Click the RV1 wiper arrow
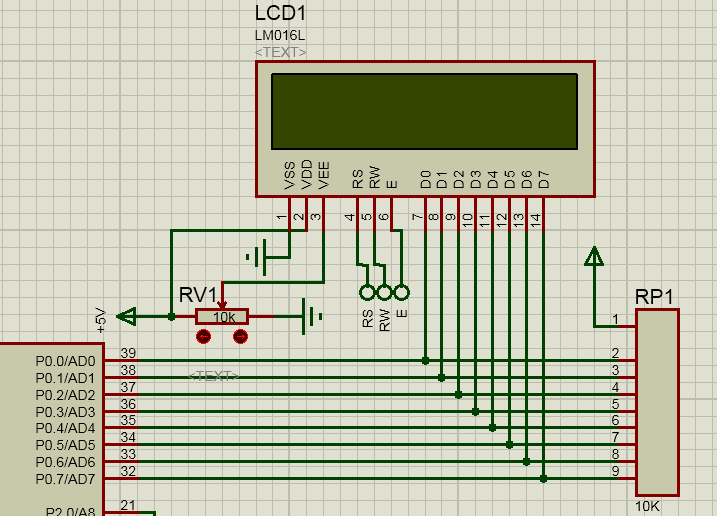 click(x=222, y=304)
